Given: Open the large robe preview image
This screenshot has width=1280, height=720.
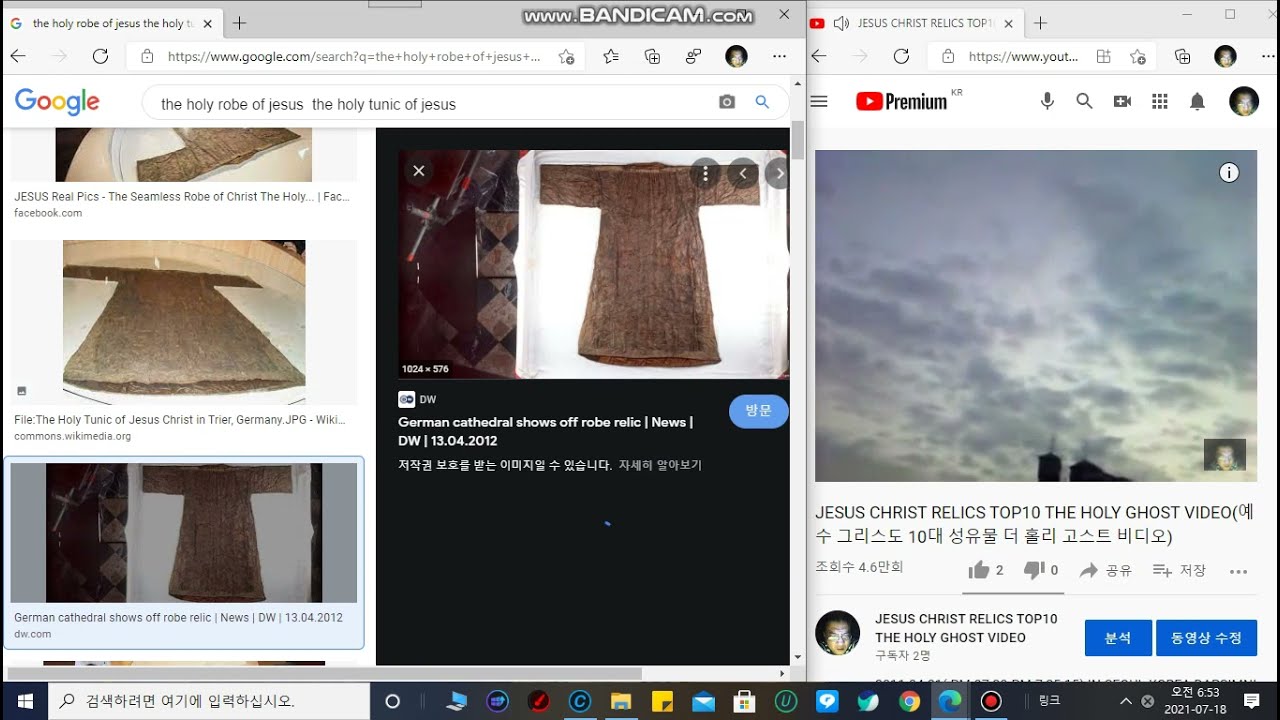Looking at the screenshot, I should (594, 264).
